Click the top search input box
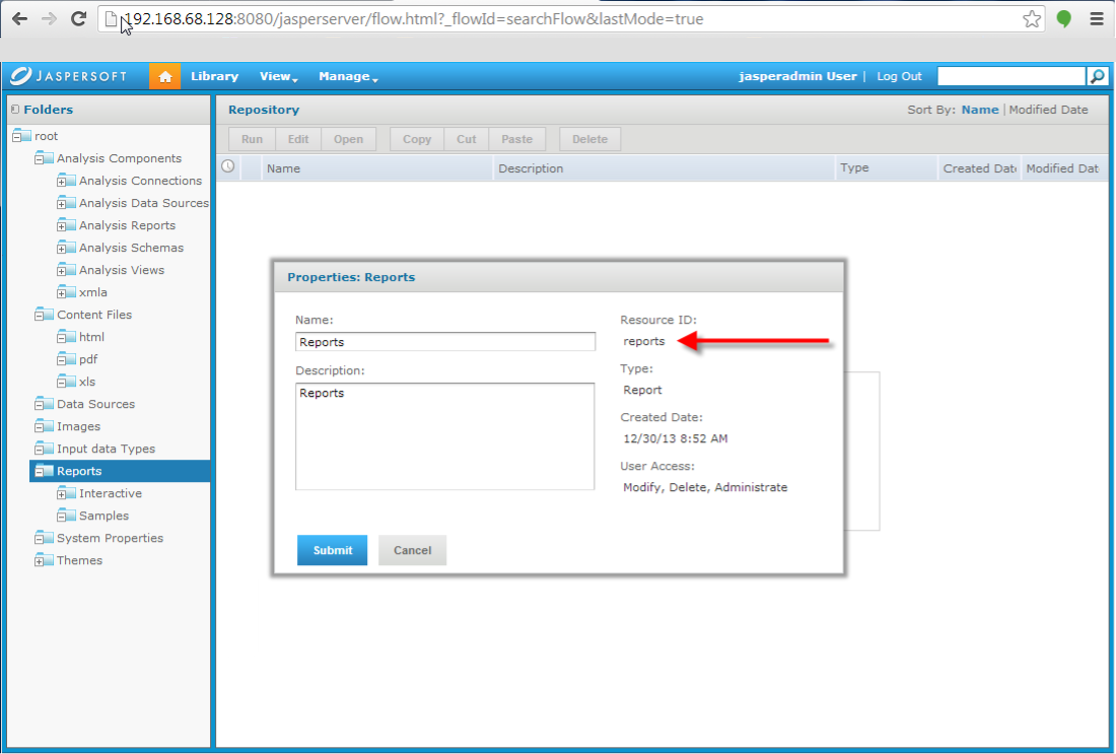The width and height of the screenshot is (1116, 754). 1011,76
